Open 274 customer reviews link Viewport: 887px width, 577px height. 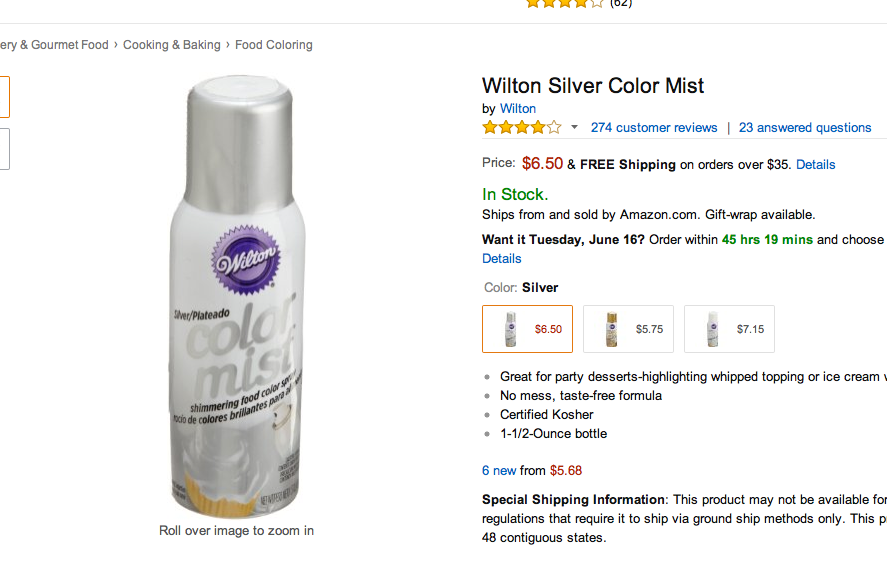pyautogui.click(x=654, y=128)
